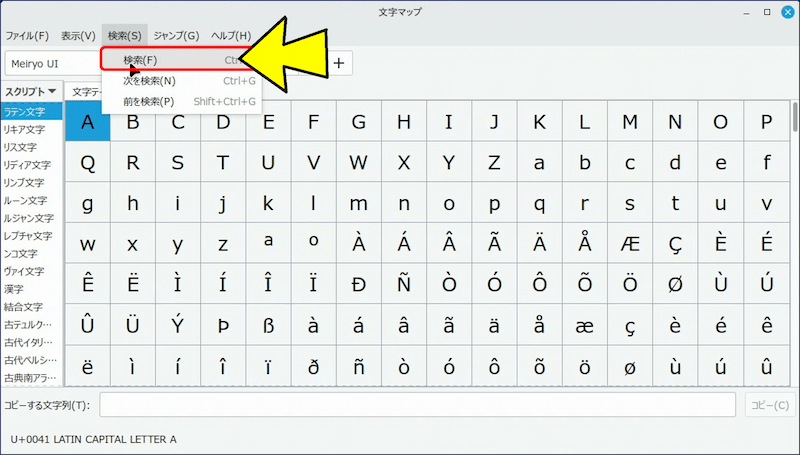This screenshot has width=800, height=455.
Task: Select the Ñ character in the grid
Action: pyautogui.click(x=404, y=284)
